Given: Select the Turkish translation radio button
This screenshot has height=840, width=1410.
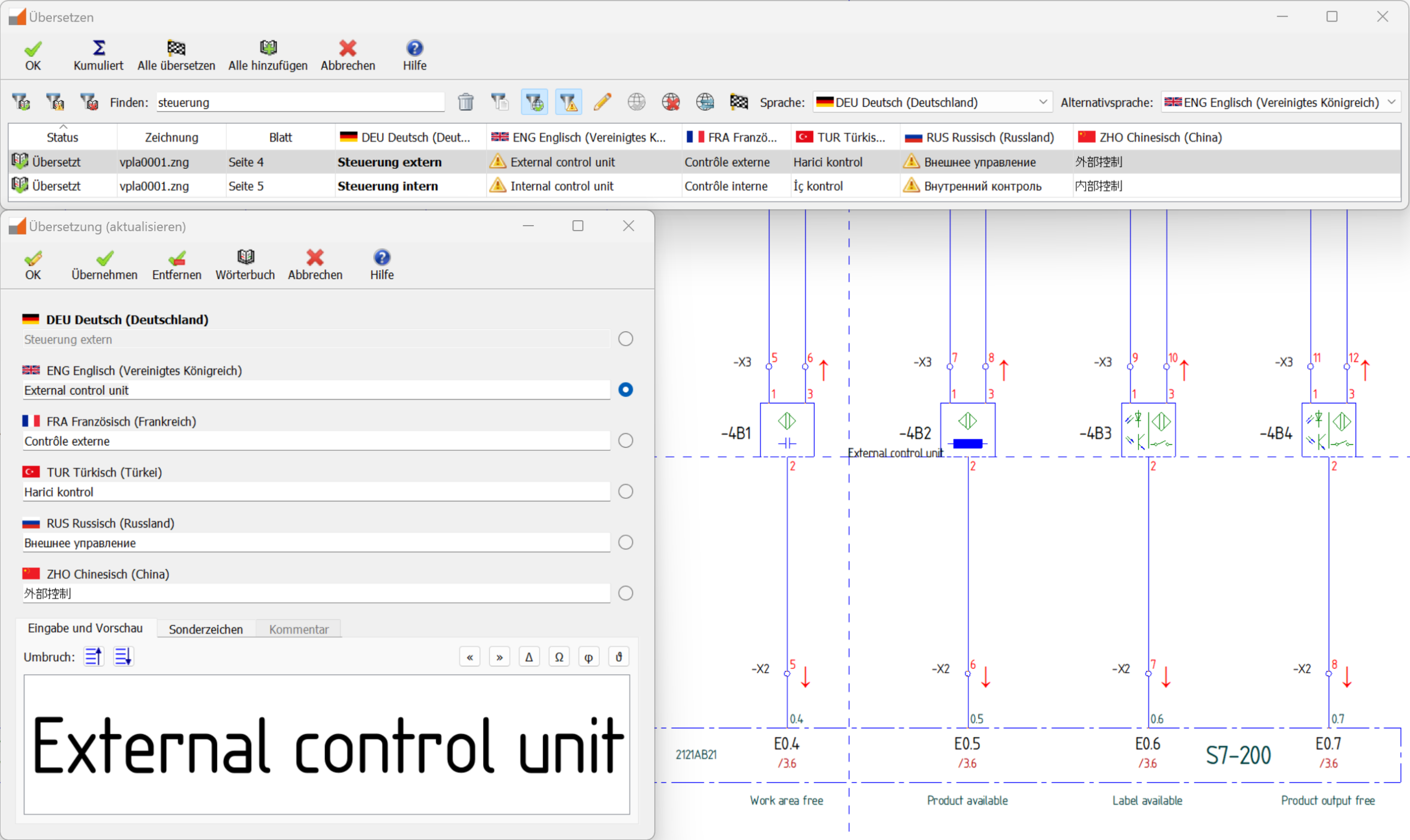Looking at the screenshot, I should pos(625,492).
